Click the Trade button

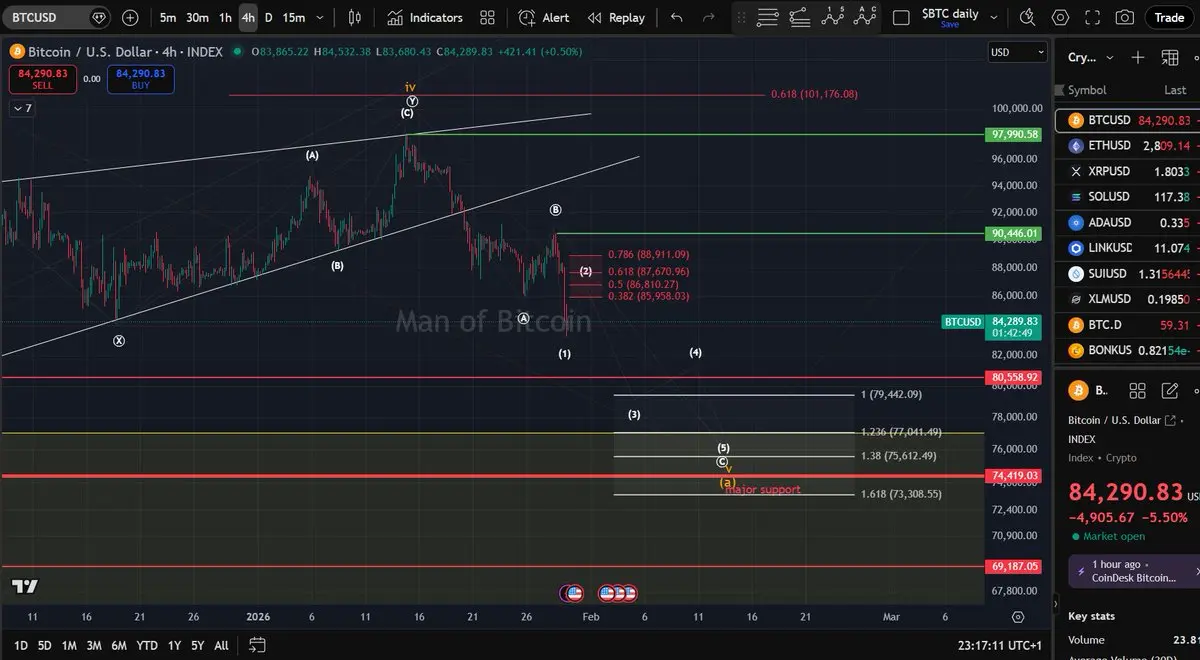1169,17
